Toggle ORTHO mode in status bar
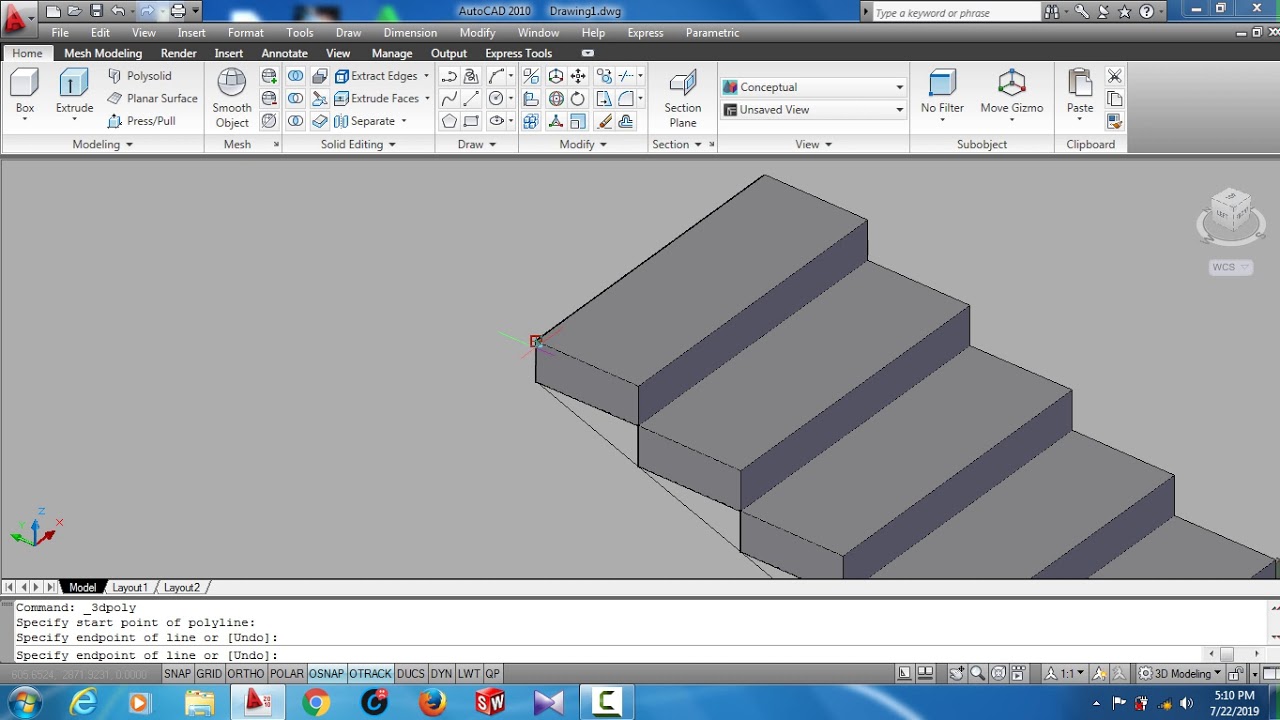The height and width of the screenshot is (720, 1280). point(246,674)
